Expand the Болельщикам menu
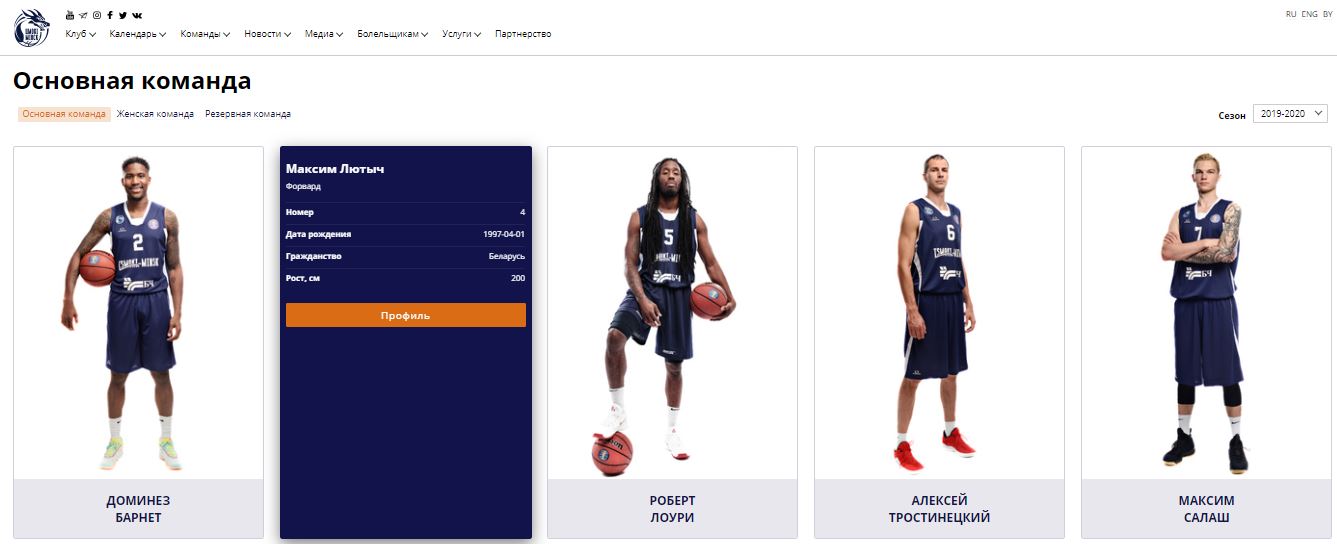 tap(393, 34)
